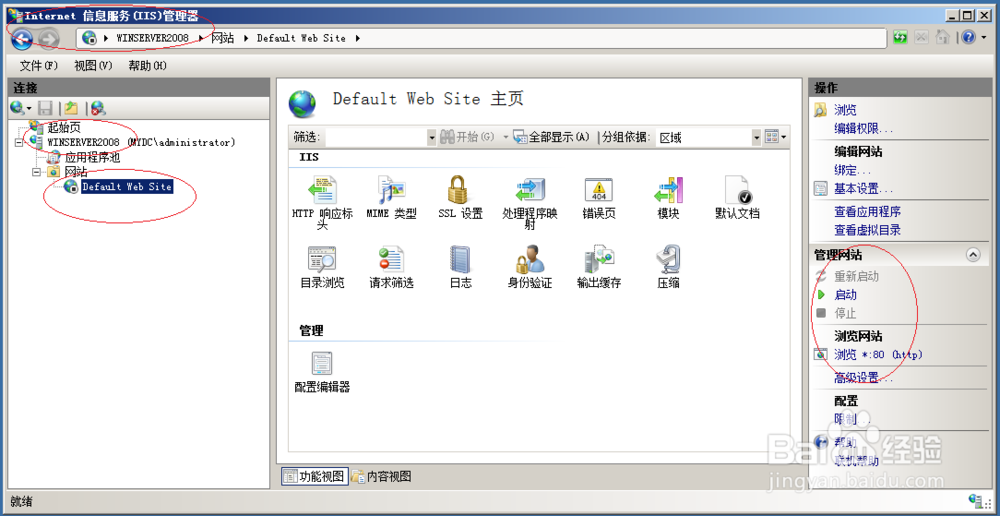Click the 高级设置... link
The image size is (1000, 516).
click(x=864, y=378)
